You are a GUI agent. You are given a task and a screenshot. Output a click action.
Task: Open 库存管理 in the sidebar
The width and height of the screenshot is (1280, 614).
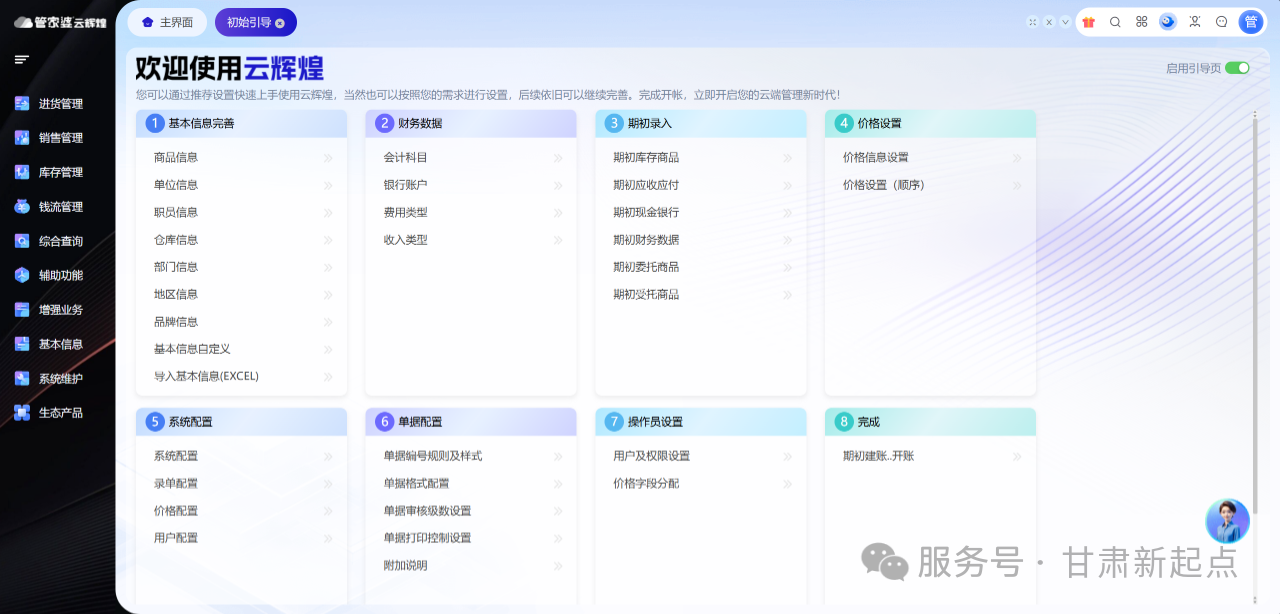[x=60, y=172]
